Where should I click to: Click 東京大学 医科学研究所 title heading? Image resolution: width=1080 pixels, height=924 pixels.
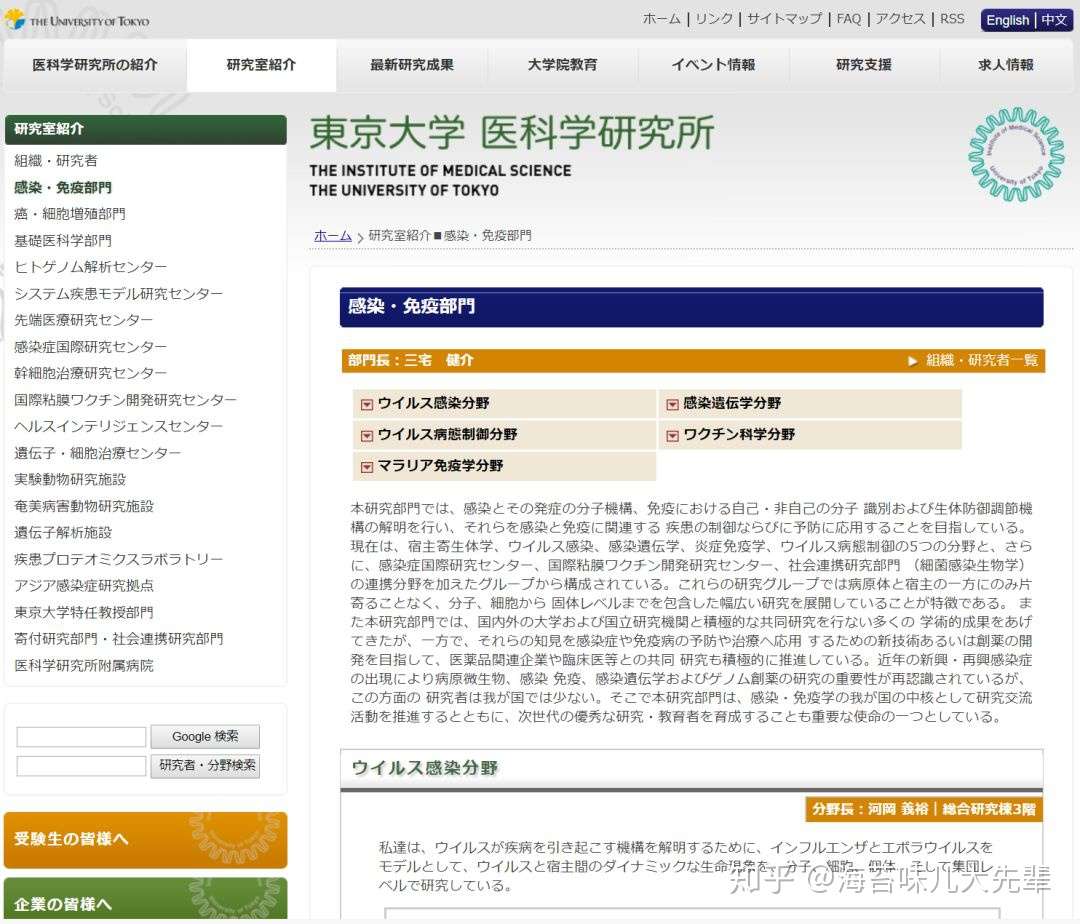click(x=512, y=133)
